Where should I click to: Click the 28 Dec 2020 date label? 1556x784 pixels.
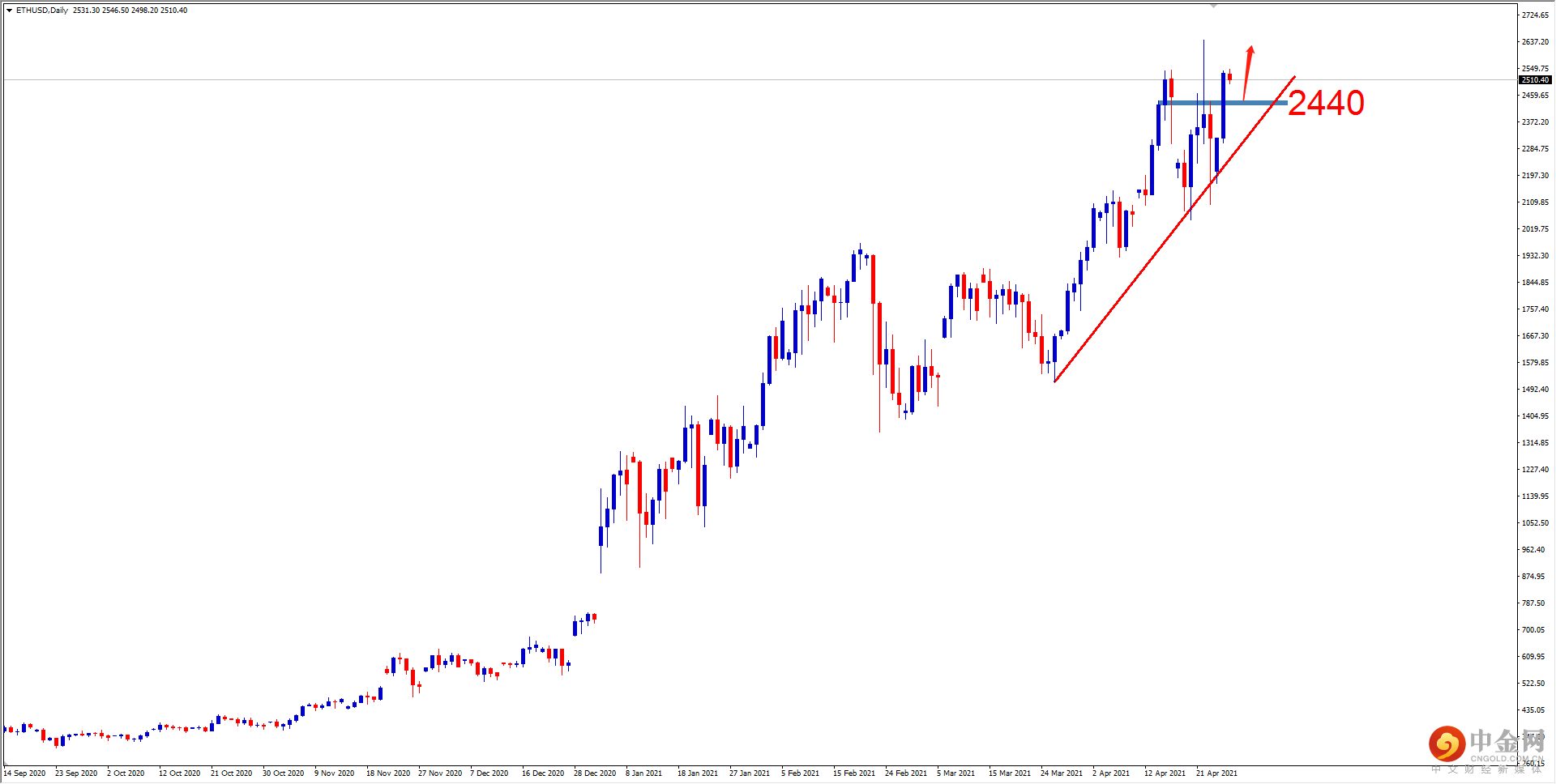[x=595, y=773]
